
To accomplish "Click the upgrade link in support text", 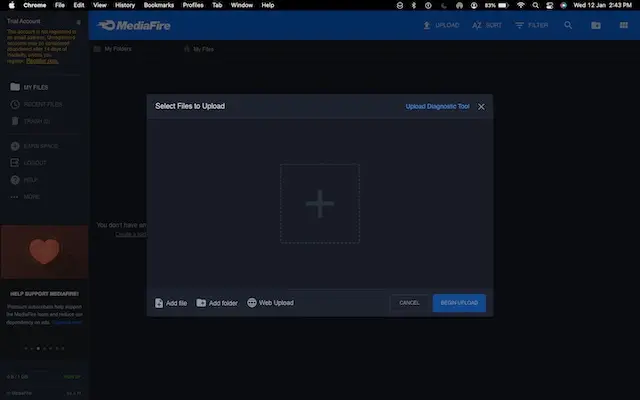I will (67, 322).
